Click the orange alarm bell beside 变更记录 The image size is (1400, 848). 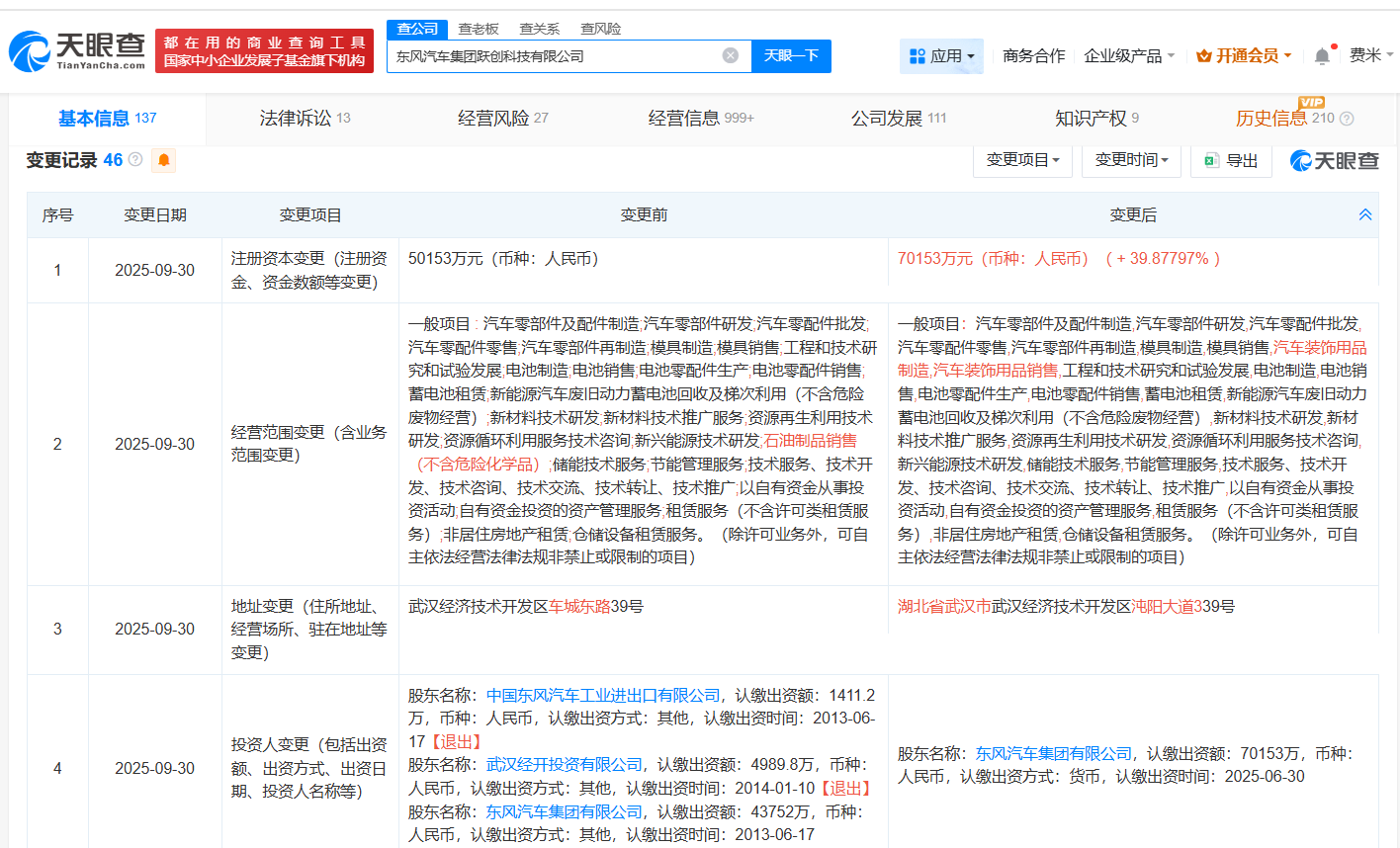point(162,159)
